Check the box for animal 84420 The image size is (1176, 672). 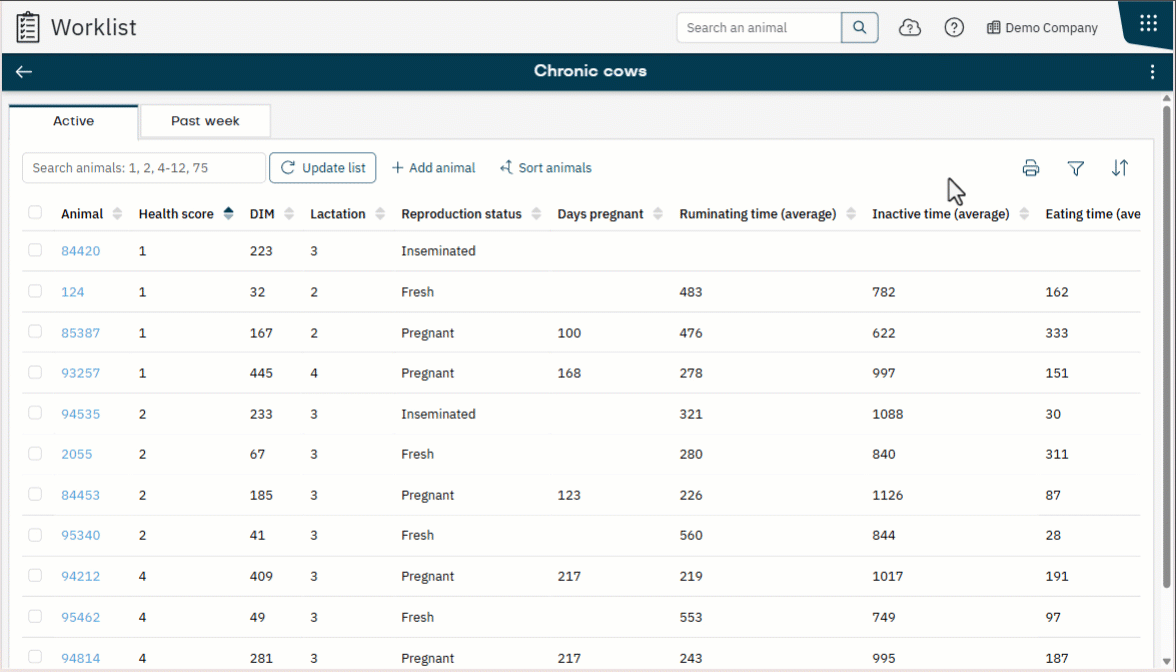(x=35, y=250)
